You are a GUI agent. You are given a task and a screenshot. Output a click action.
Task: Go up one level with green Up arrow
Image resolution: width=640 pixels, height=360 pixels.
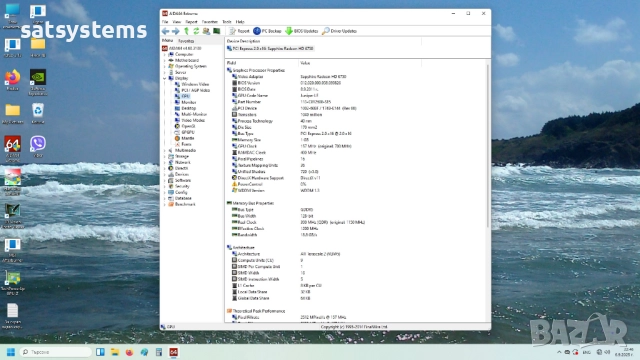point(187,31)
